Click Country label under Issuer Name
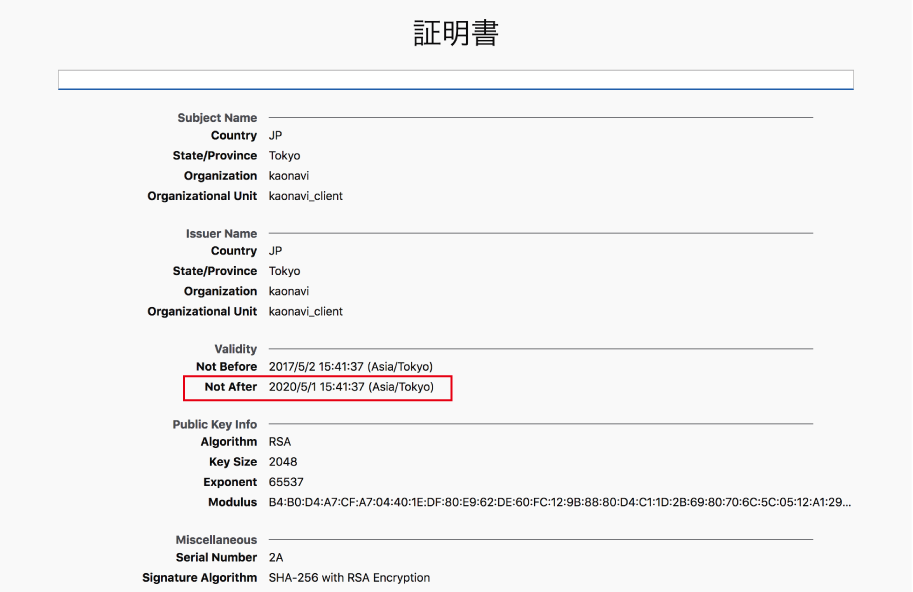The width and height of the screenshot is (913, 592). click(x=233, y=251)
